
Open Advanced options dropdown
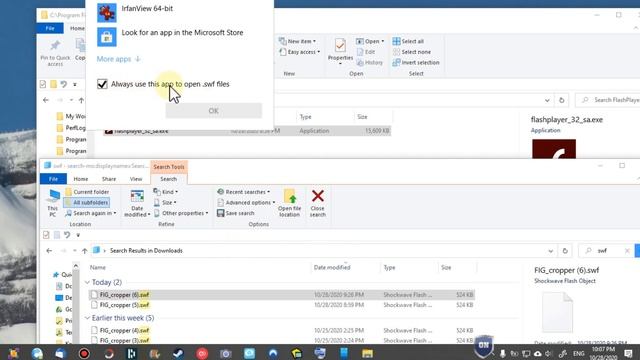(x=246, y=202)
